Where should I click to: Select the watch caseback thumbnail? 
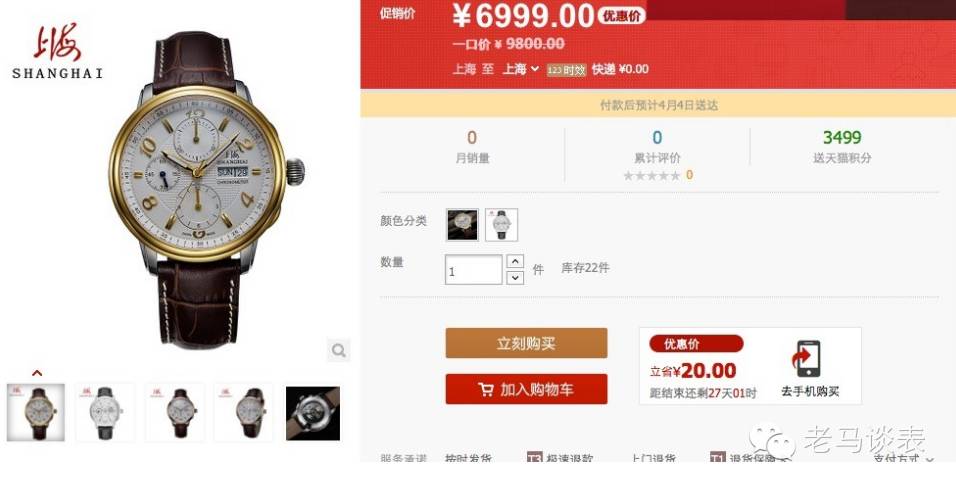313,413
